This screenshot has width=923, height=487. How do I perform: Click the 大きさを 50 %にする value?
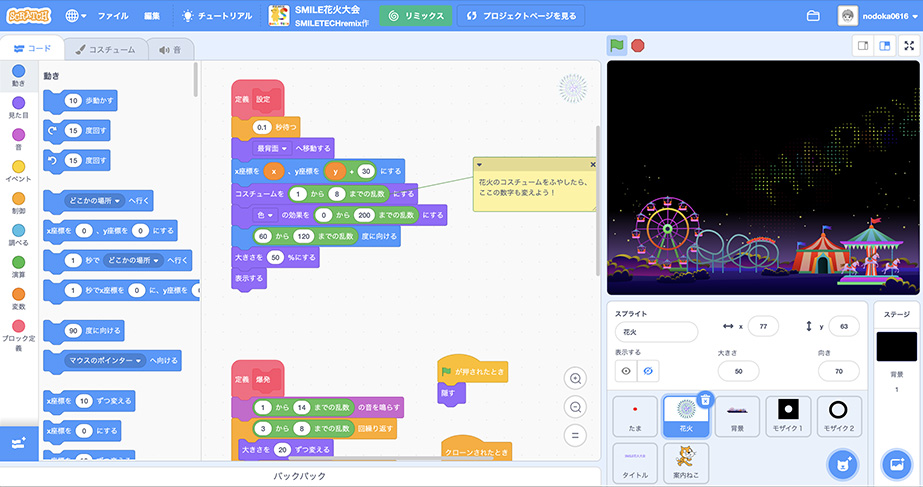[x=275, y=257]
